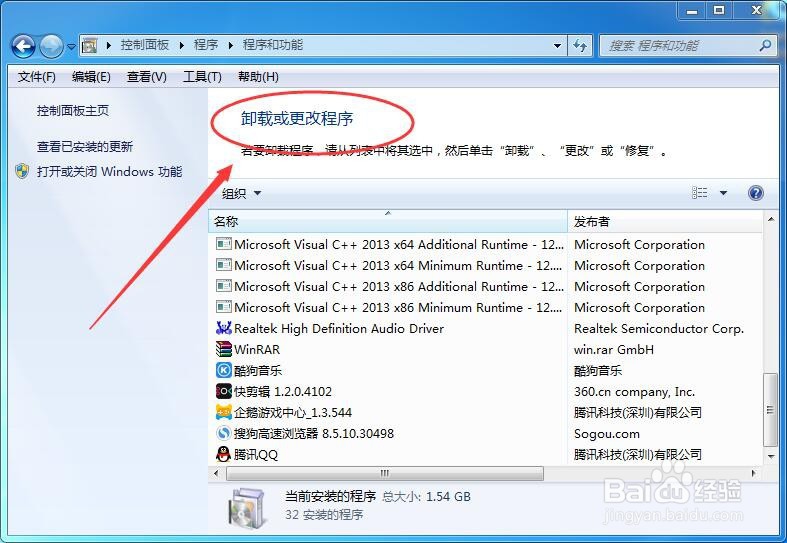Click the blue help question mark icon

756,193
